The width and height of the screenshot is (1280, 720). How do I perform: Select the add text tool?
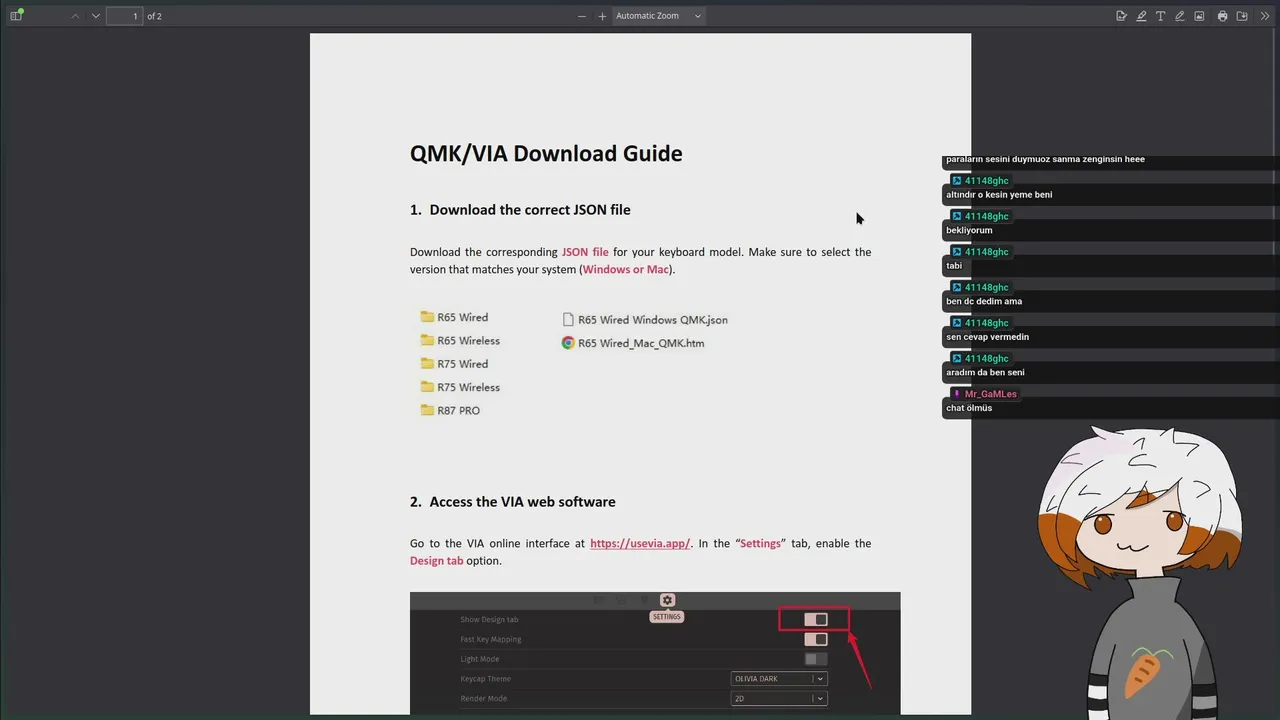(x=1160, y=16)
